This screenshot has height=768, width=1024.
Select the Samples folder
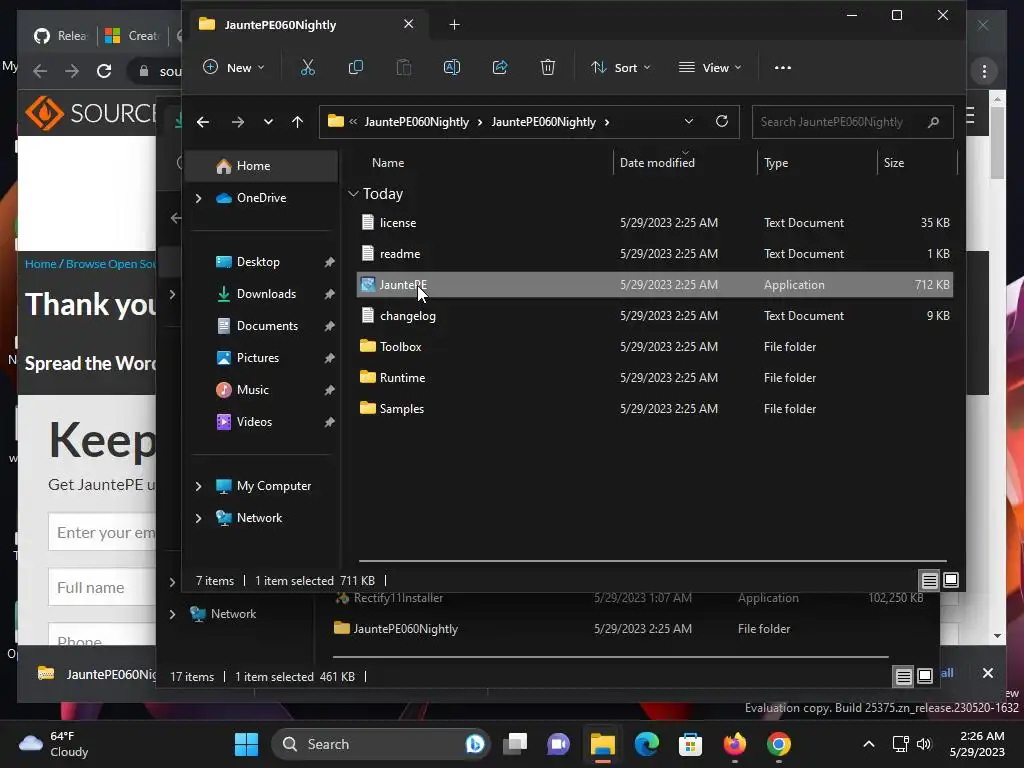coord(654,409)
